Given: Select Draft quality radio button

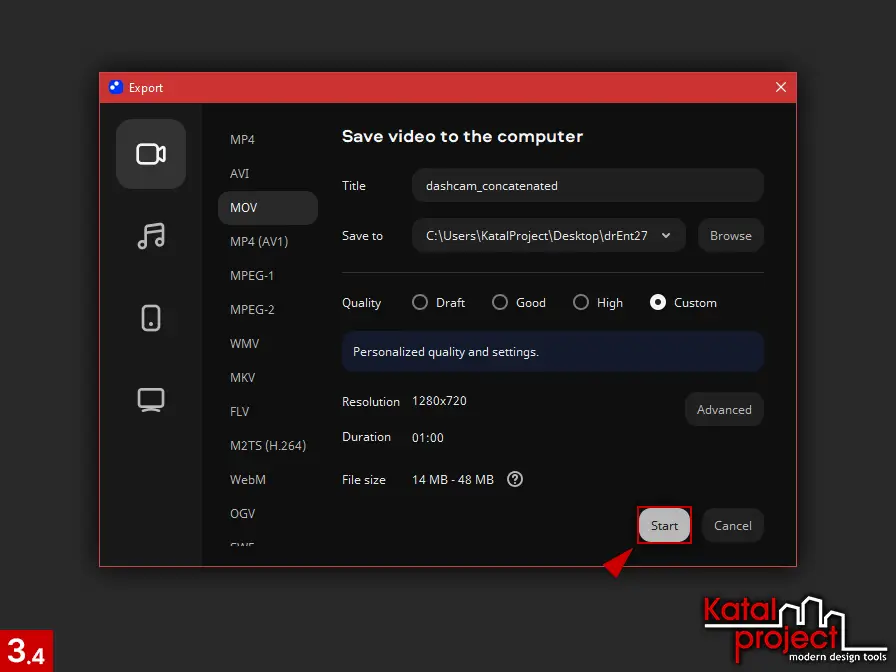Looking at the screenshot, I should pos(420,302).
